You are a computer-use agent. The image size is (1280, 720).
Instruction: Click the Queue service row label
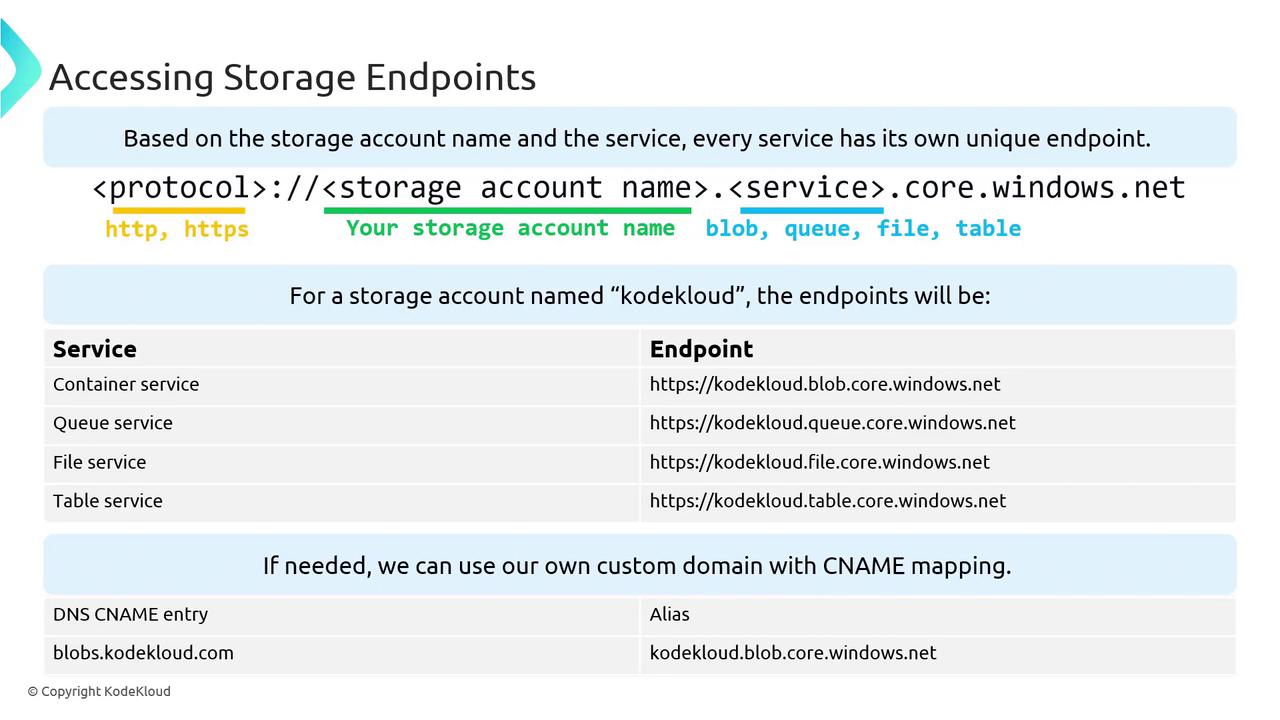(113, 423)
